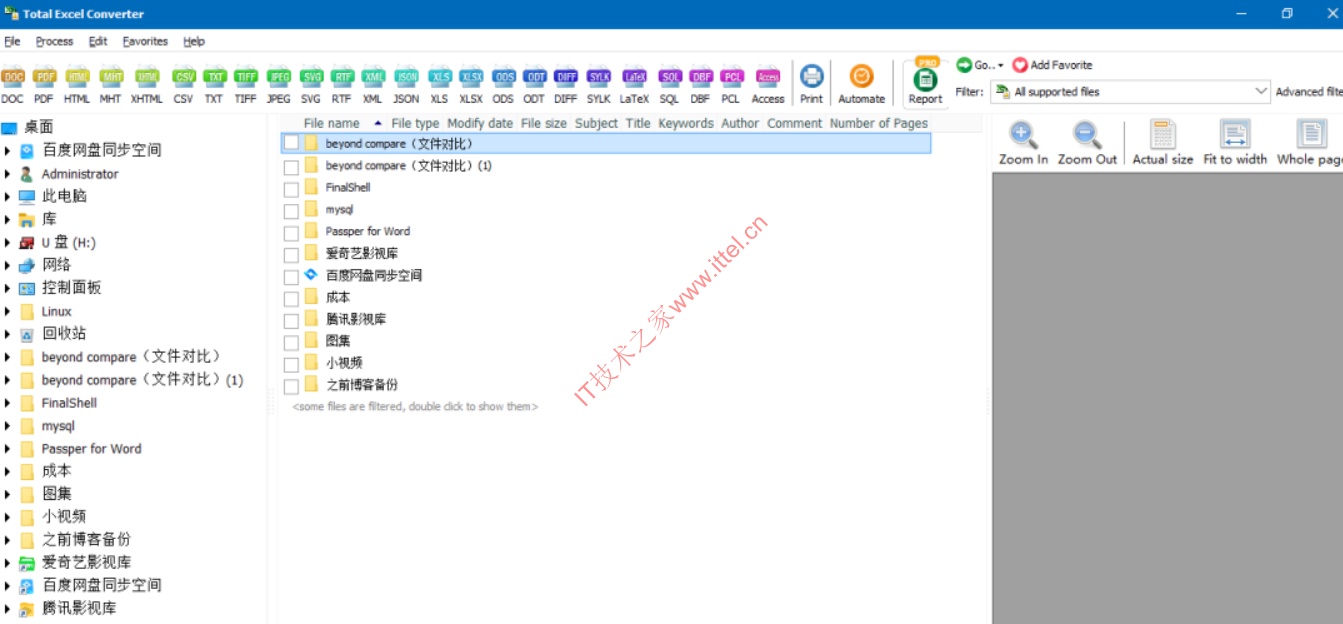Click the Add Favorite button
The width and height of the screenshot is (1343, 624).
click(1052, 65)
